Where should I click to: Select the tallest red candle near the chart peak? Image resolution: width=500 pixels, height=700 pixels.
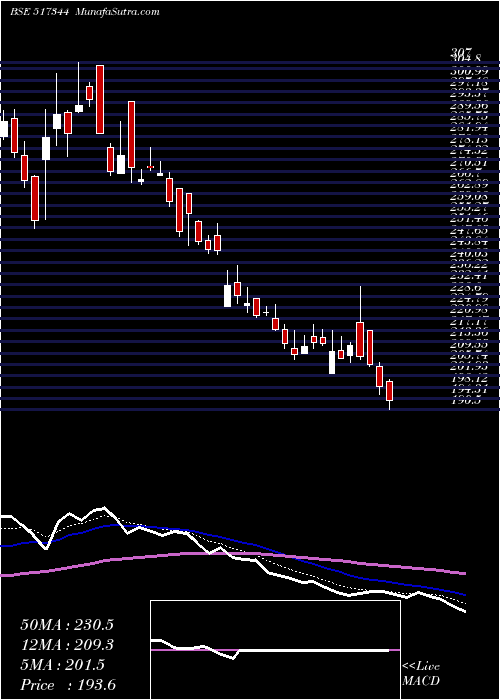pyautogui.click(x=100, y=99)
